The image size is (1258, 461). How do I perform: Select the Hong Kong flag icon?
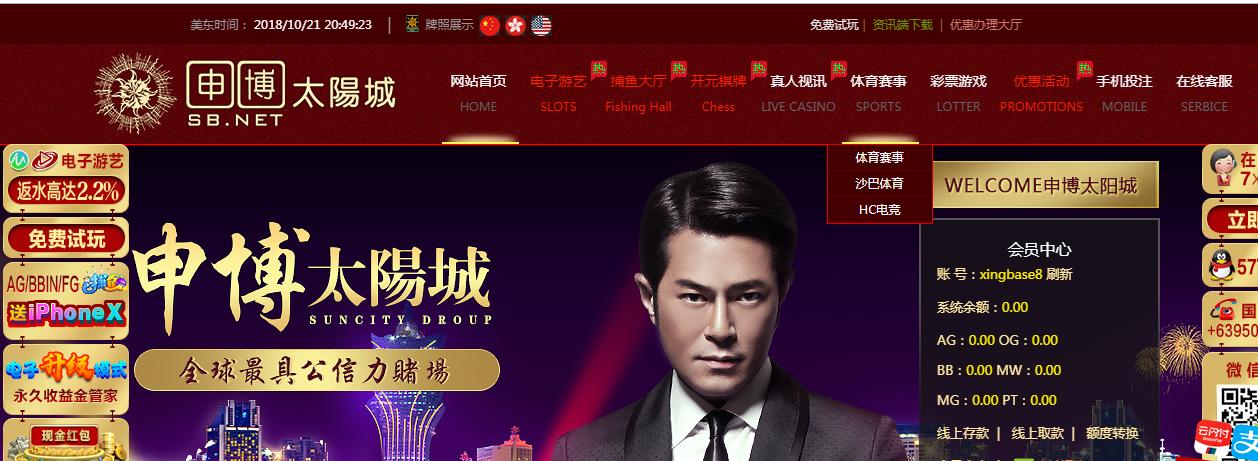[x=515, y=25]
